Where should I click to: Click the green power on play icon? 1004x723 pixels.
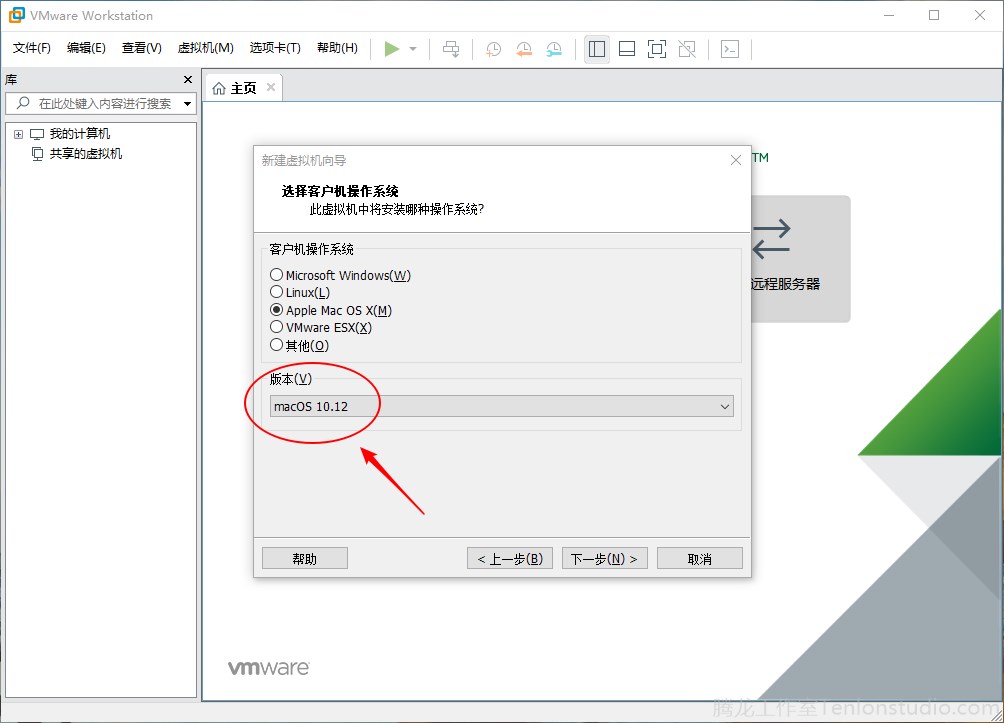pyautogui.click(x=392, y=49)
